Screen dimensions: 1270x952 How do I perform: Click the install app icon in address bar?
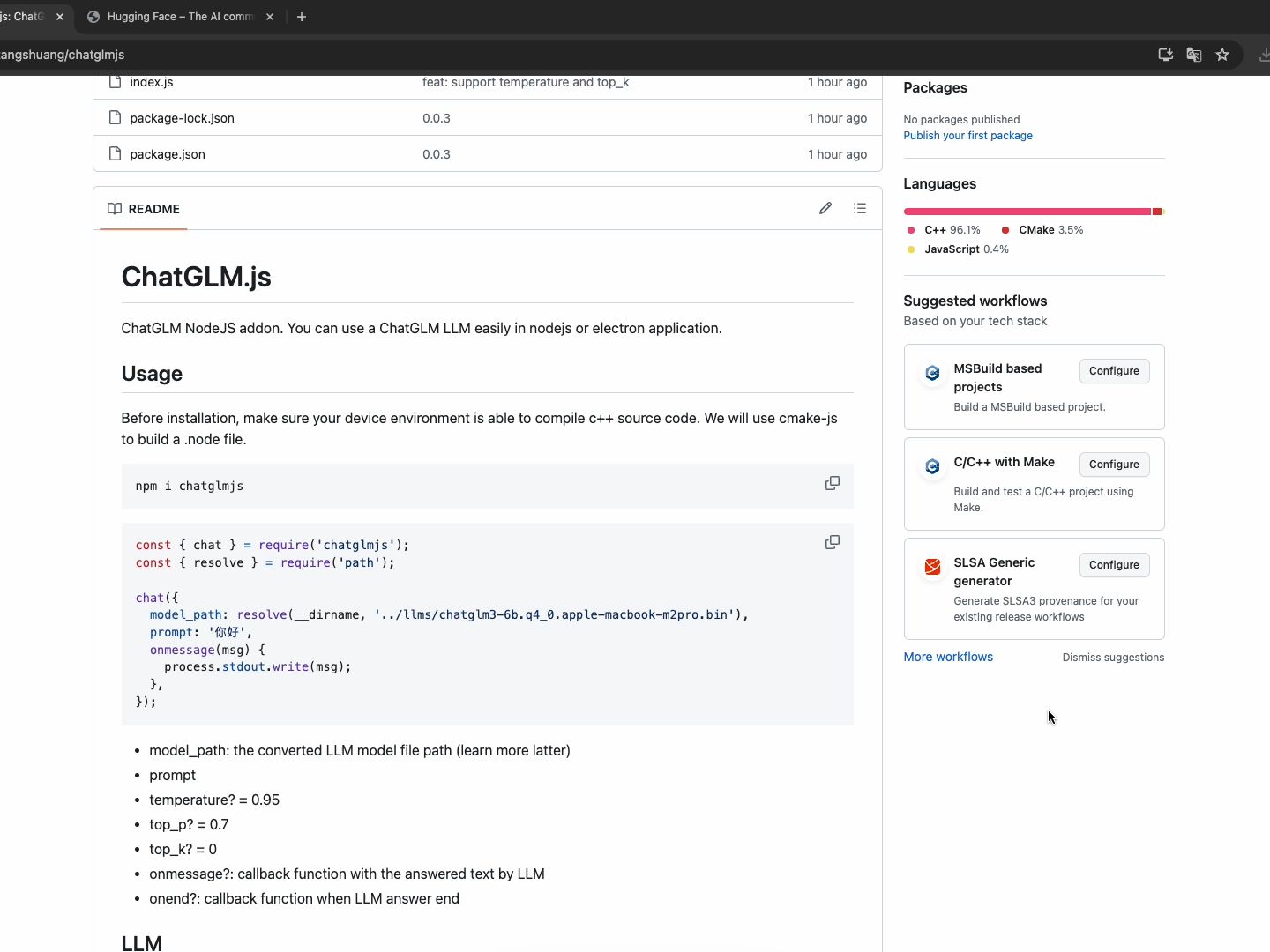pyautogui.click(x=1165, y=55)
